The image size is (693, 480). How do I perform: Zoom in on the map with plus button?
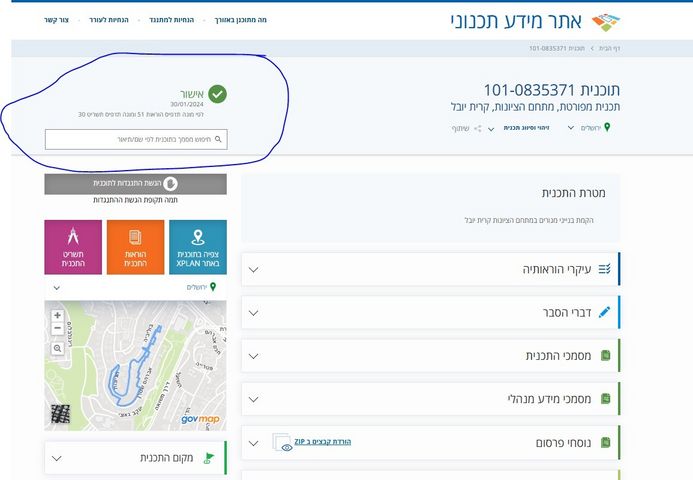click(57, 315)
